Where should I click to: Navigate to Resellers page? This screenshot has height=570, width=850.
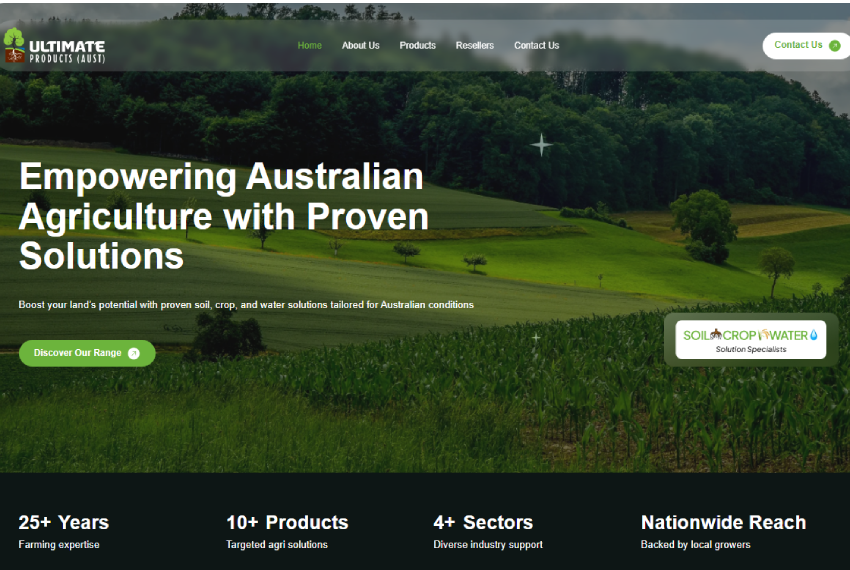click(475, 46)
